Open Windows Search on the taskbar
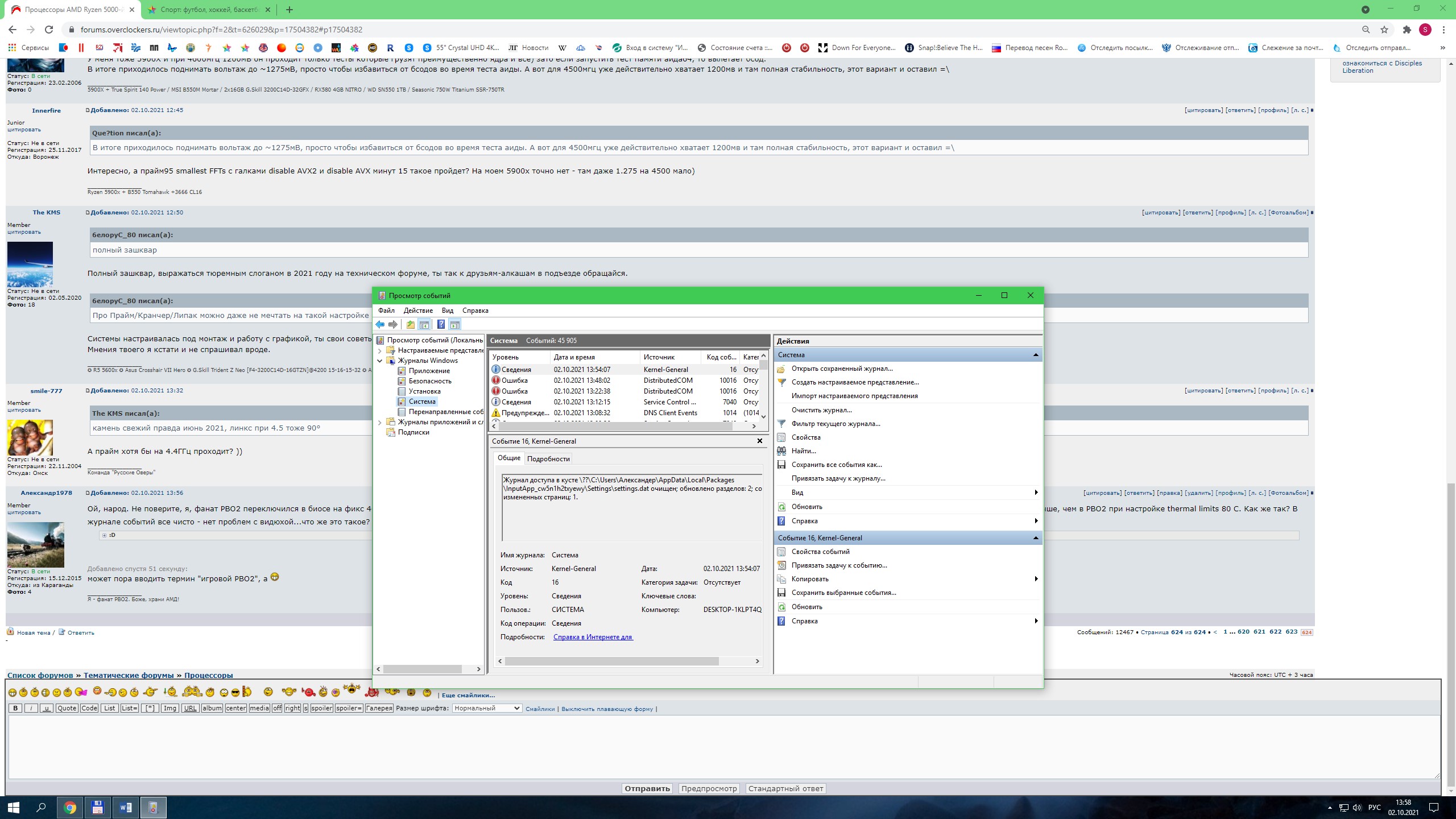1456x819 pixels. 41,807
